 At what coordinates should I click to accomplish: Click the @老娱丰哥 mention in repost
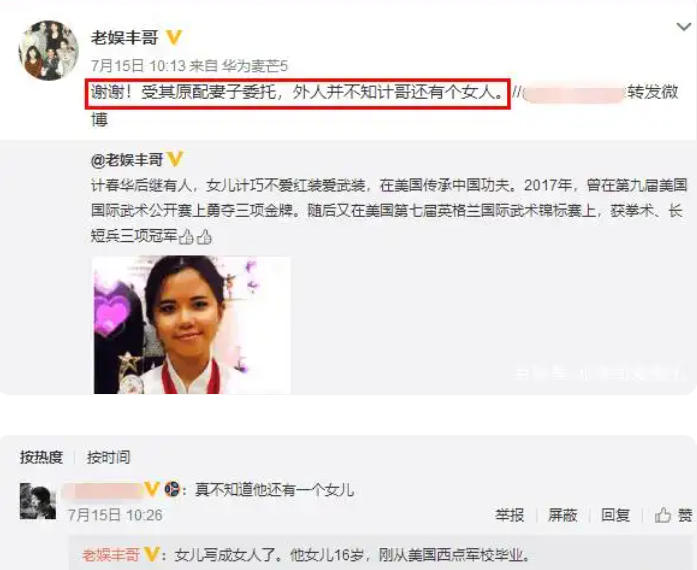tap(127, 159)
